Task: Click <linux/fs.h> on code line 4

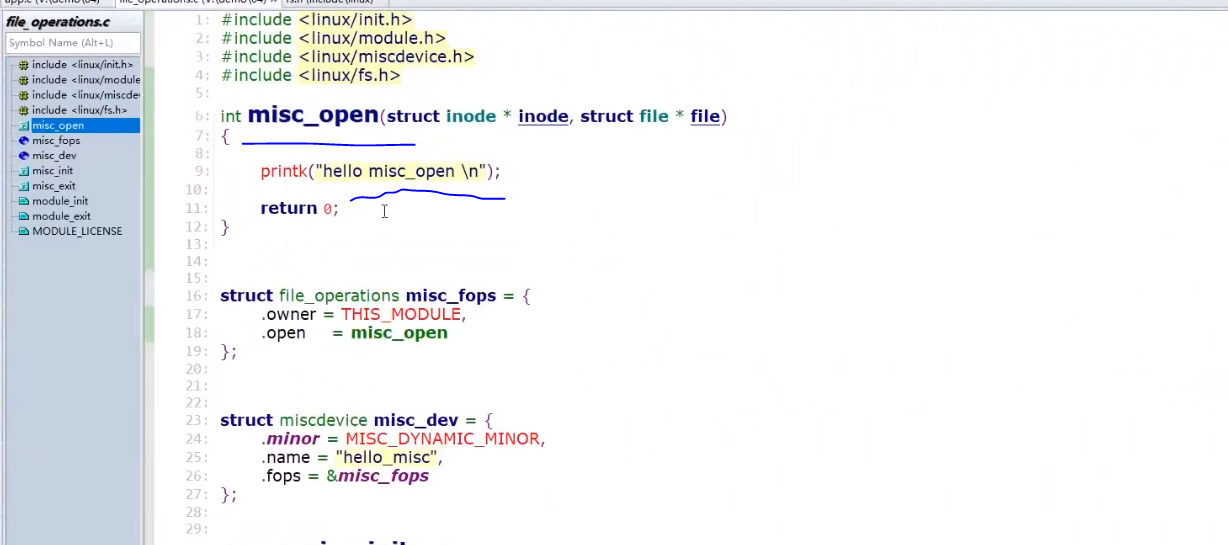Action: 349,75
